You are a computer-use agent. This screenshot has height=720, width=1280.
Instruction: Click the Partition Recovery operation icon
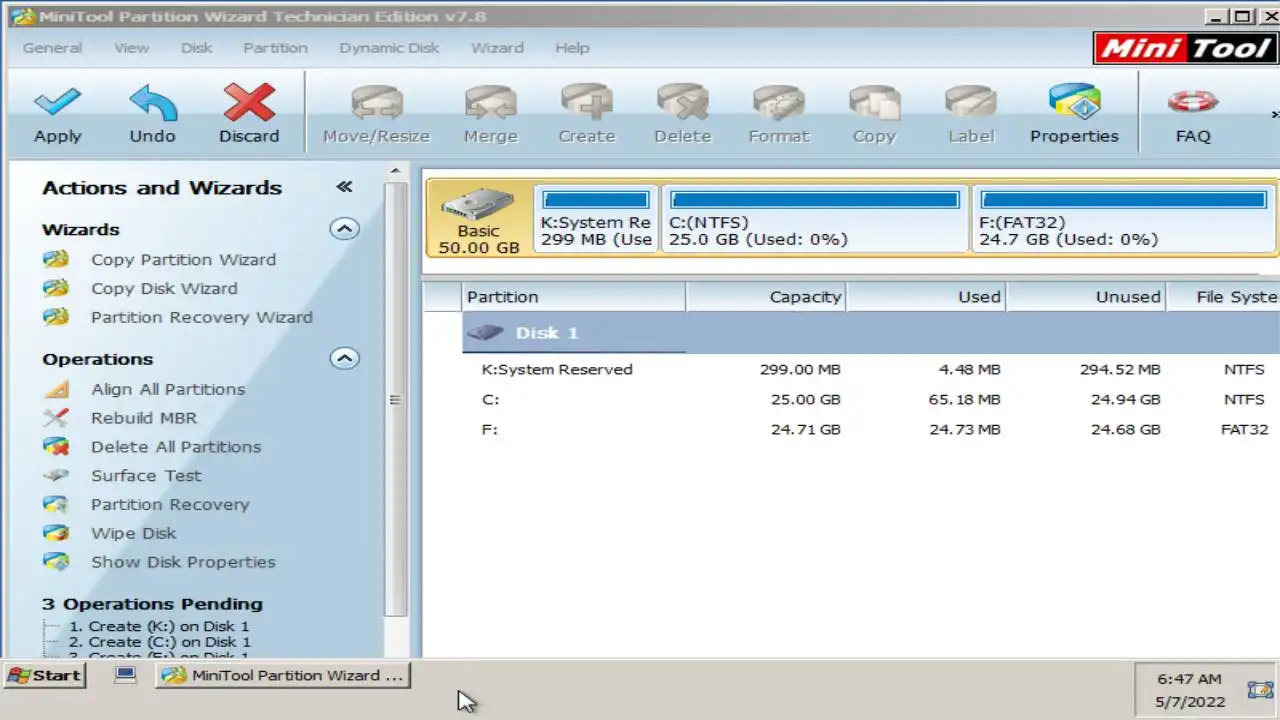pyautogui.click(x=56, y=504)
